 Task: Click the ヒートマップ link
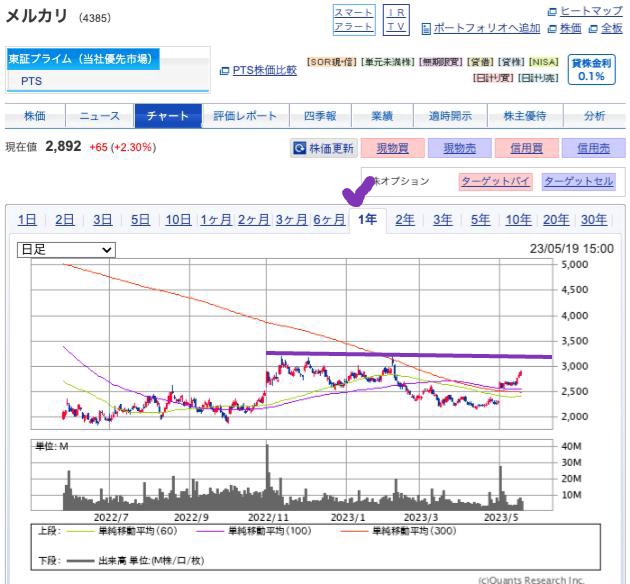(x=591, y=11)
